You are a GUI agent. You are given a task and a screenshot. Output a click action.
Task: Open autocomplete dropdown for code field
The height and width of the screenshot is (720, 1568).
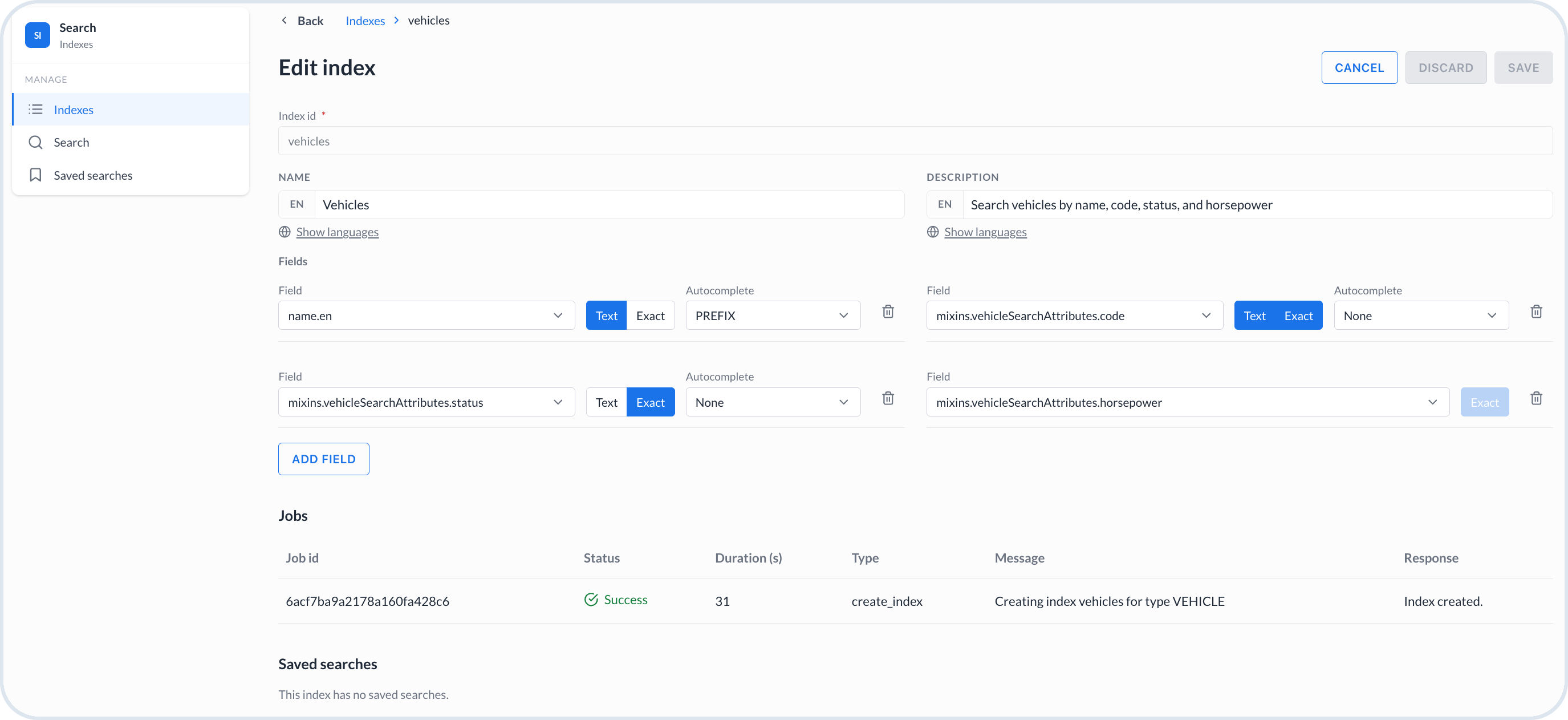tap(1421, 315)
